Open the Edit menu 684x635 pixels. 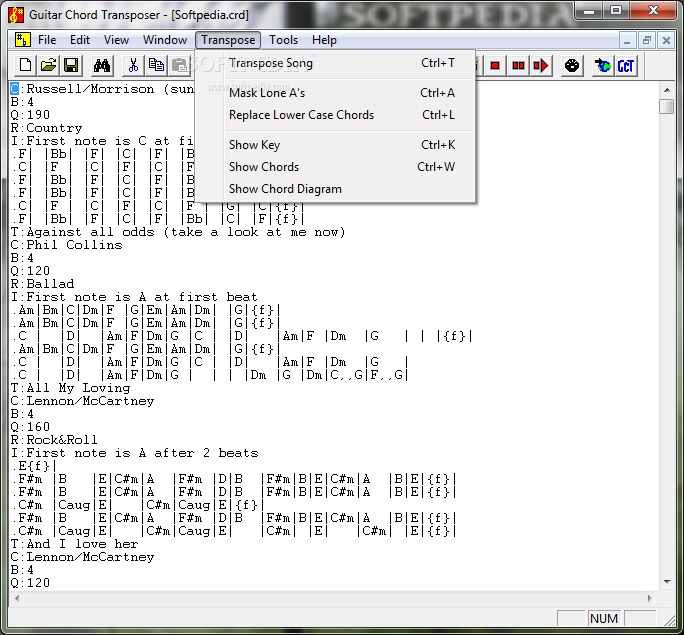click(x=80, y=40)
